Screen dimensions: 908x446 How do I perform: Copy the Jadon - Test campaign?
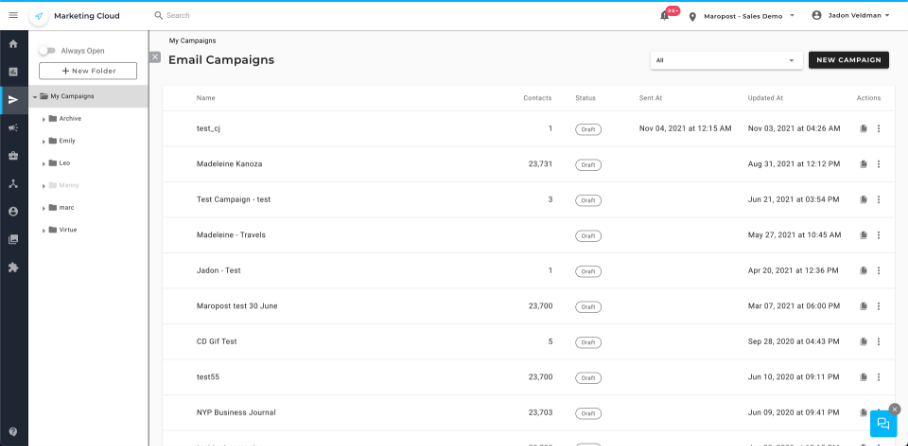[863, 270]
